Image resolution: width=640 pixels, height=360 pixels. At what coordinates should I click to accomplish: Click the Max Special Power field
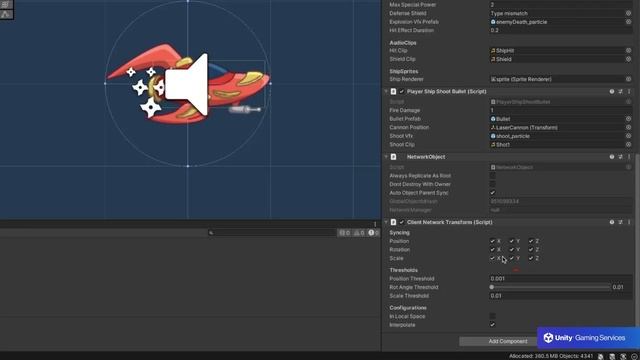pos(560,4)
